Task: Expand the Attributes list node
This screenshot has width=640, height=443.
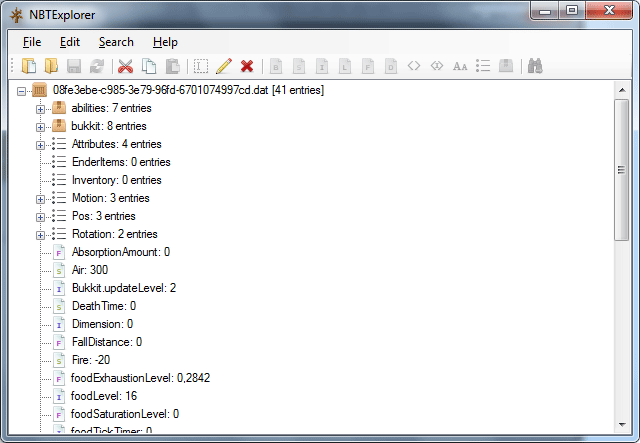Action: [x=40, y=145]
